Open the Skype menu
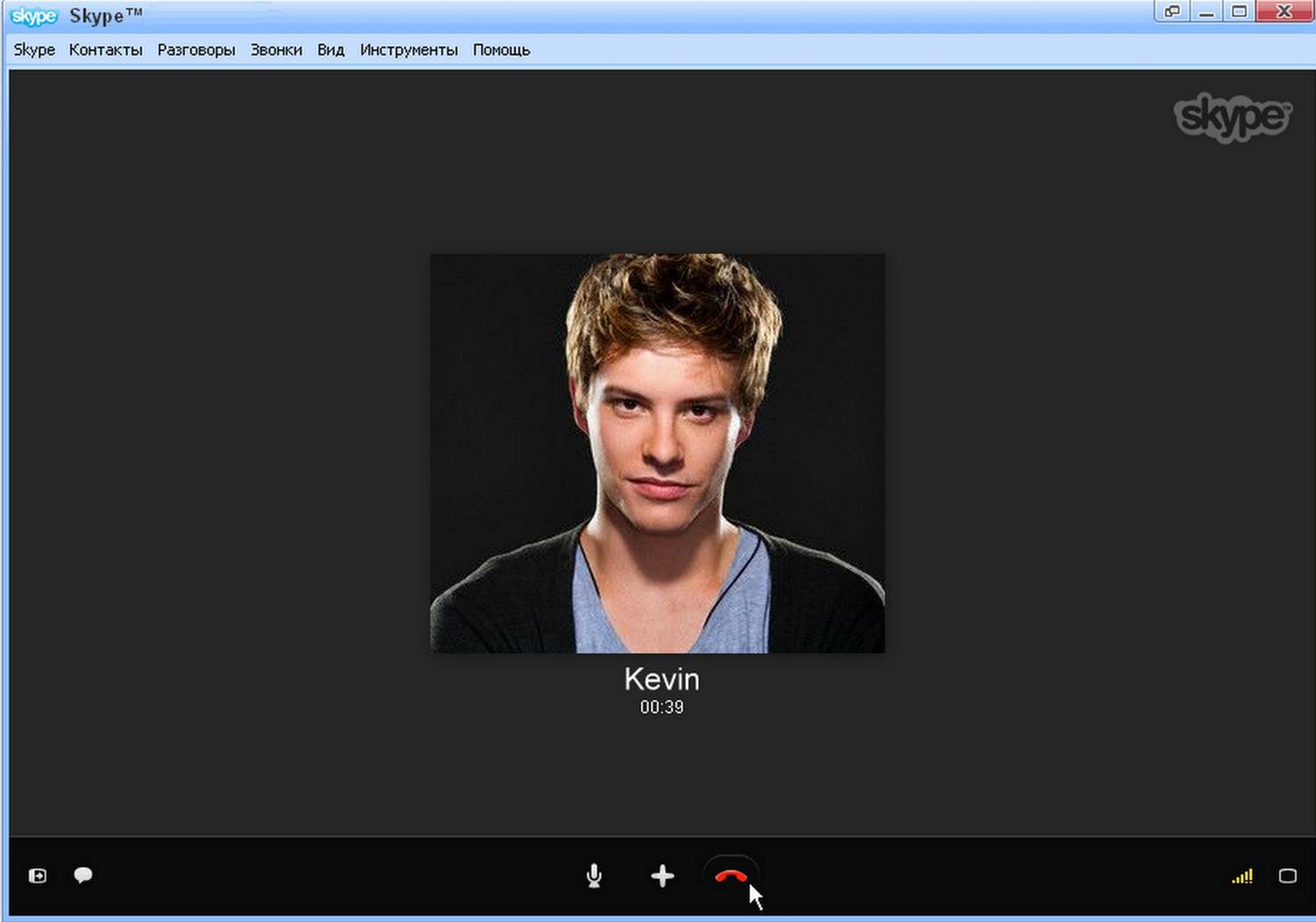The width and height of the screenshot is (1316, 922). coord(34,50)
